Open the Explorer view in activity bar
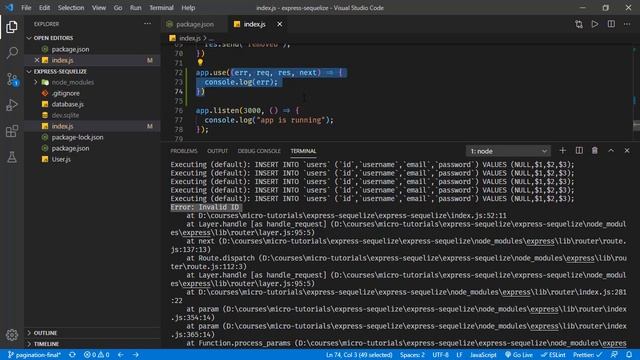 [12, 27]
